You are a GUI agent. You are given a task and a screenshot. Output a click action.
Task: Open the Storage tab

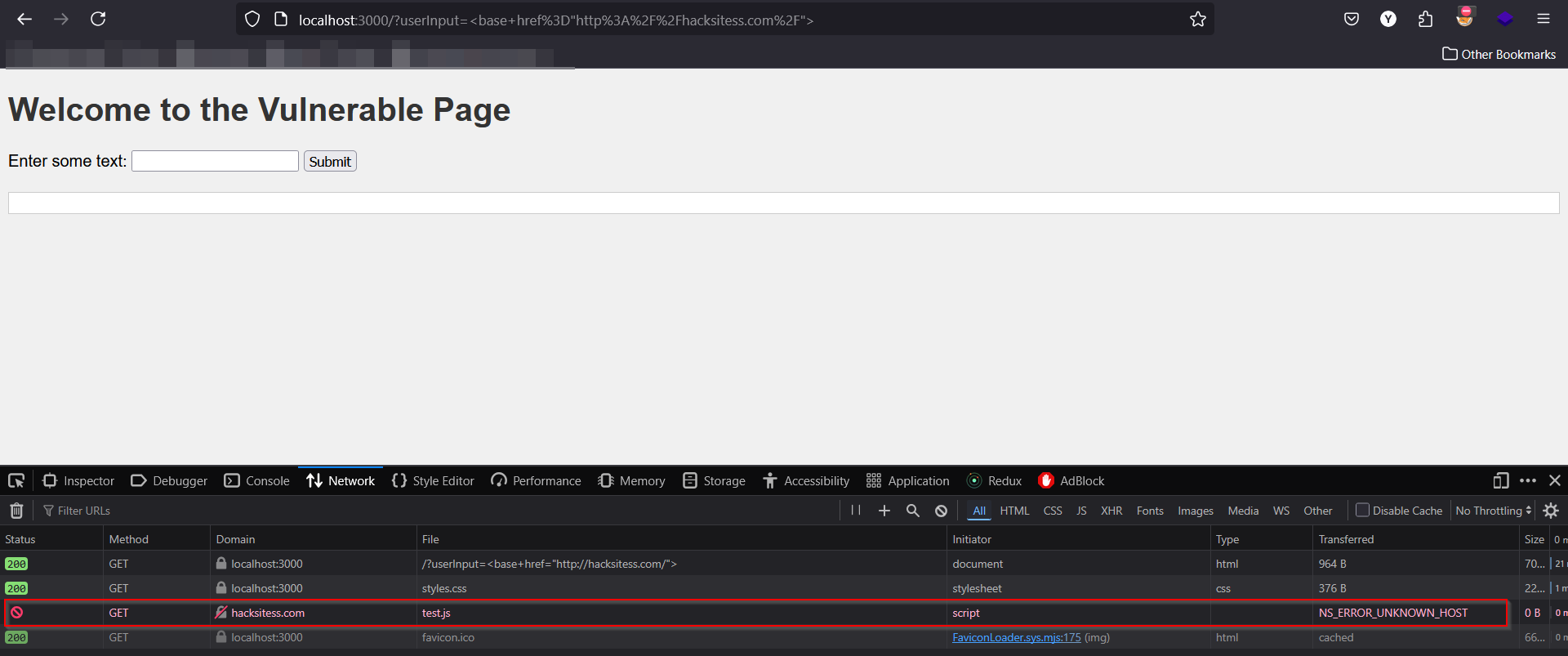714,480
